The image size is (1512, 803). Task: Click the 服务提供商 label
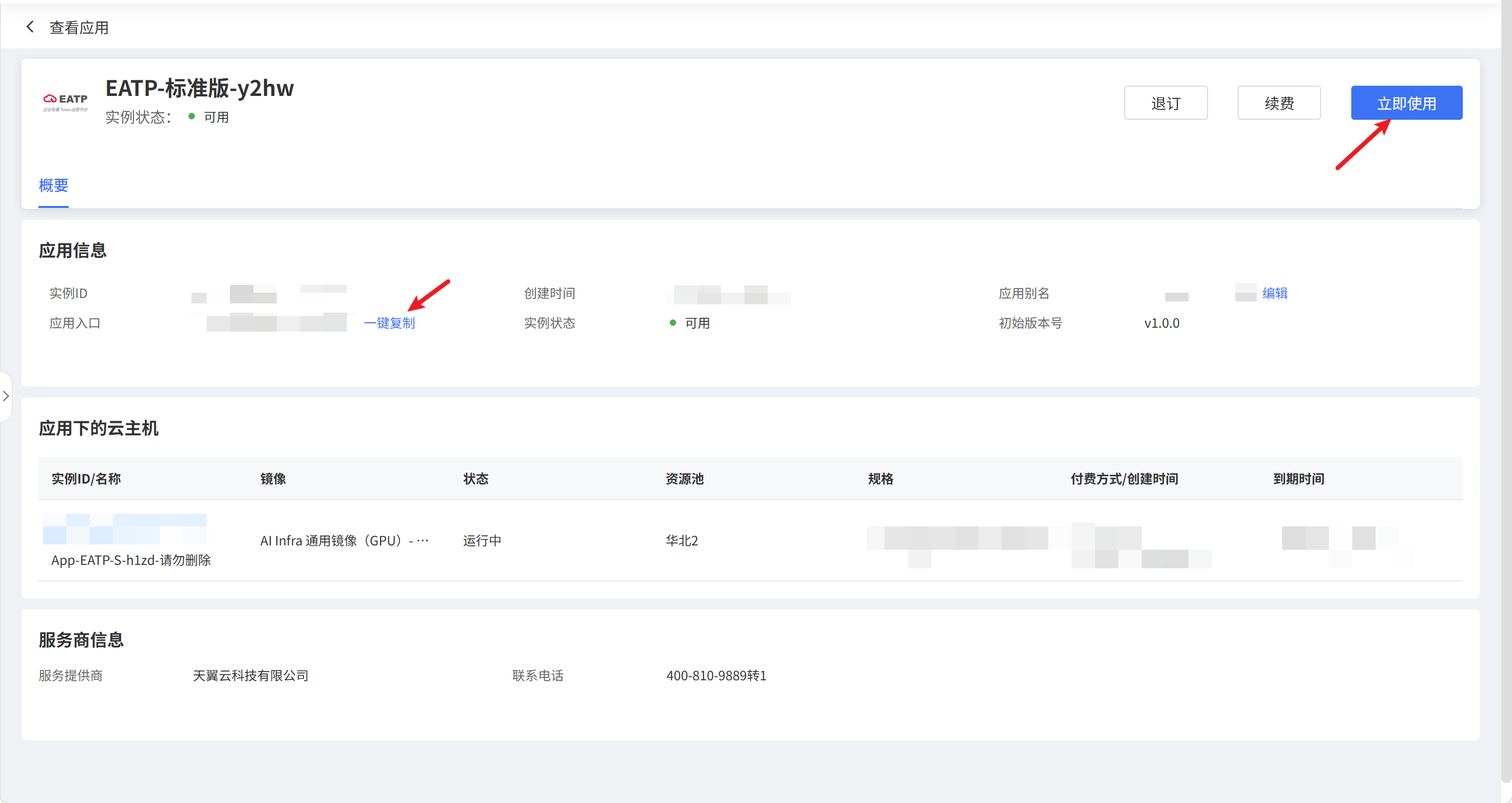71,675
